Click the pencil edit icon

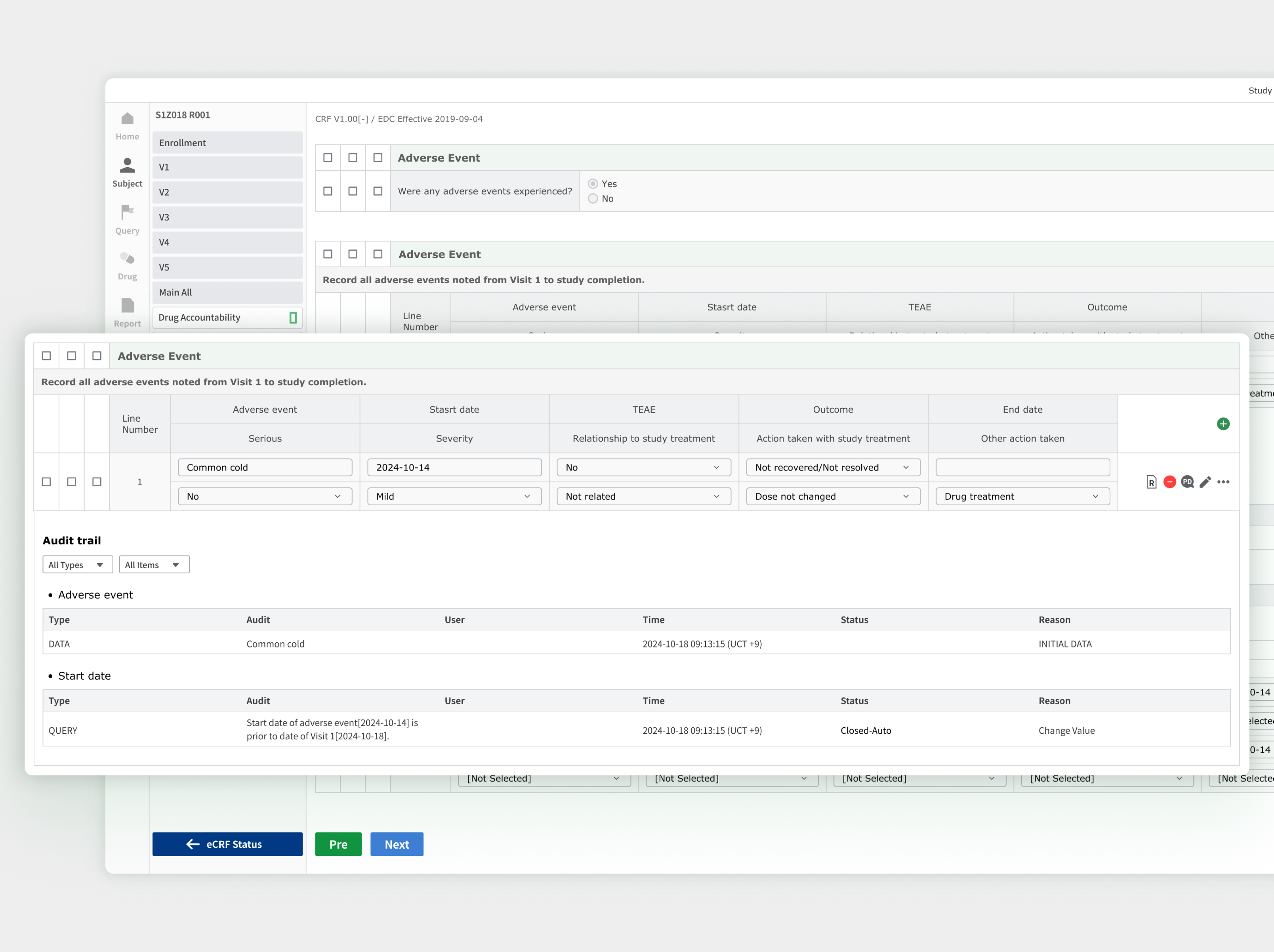(1205, 482)
